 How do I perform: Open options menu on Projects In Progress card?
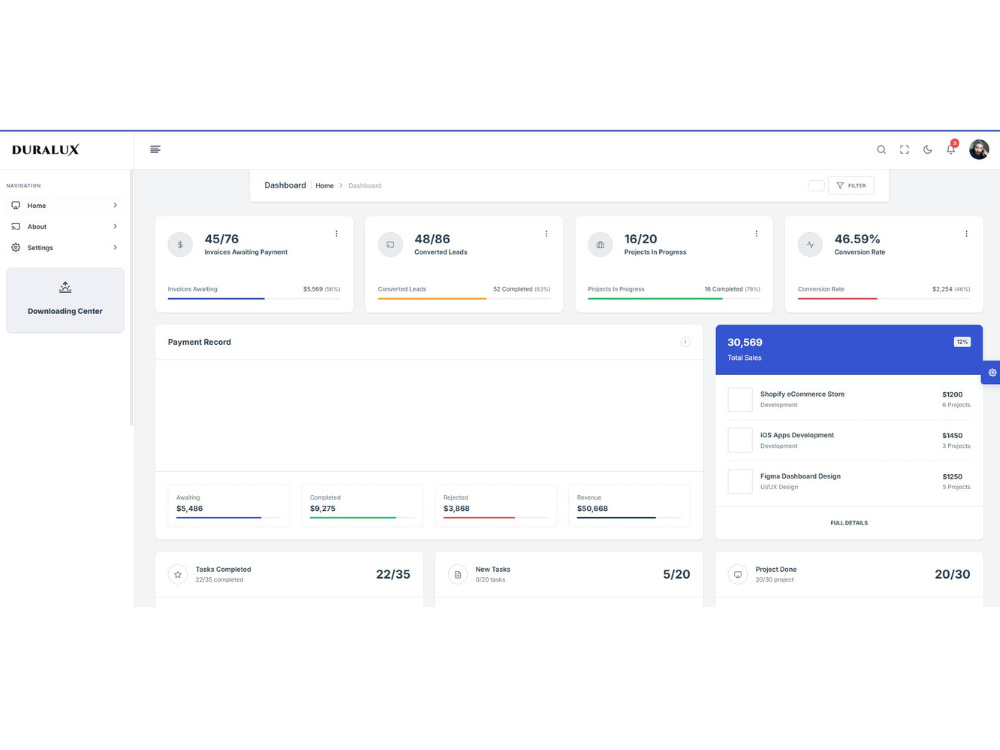[x=756, y=234]
